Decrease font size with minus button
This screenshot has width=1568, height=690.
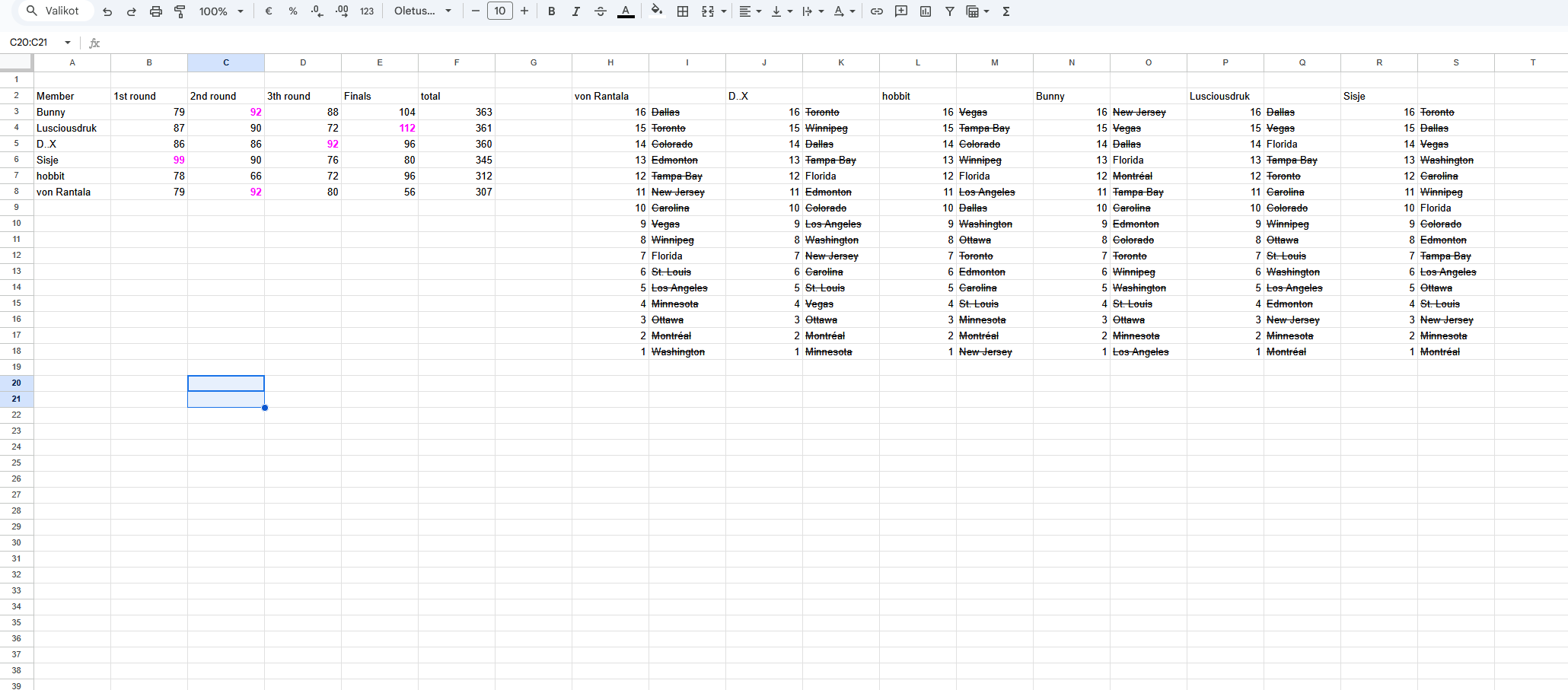tap(475, 11)
